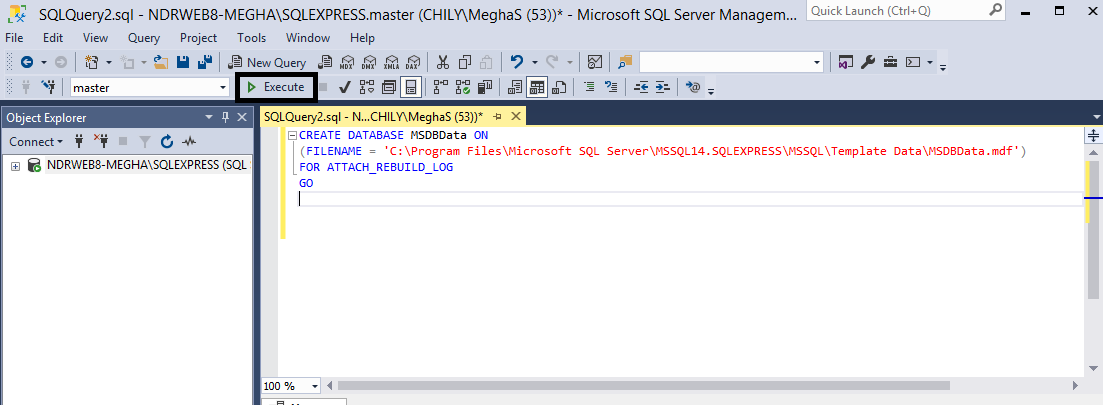Click the Find in Files icon

click(625, 63)
